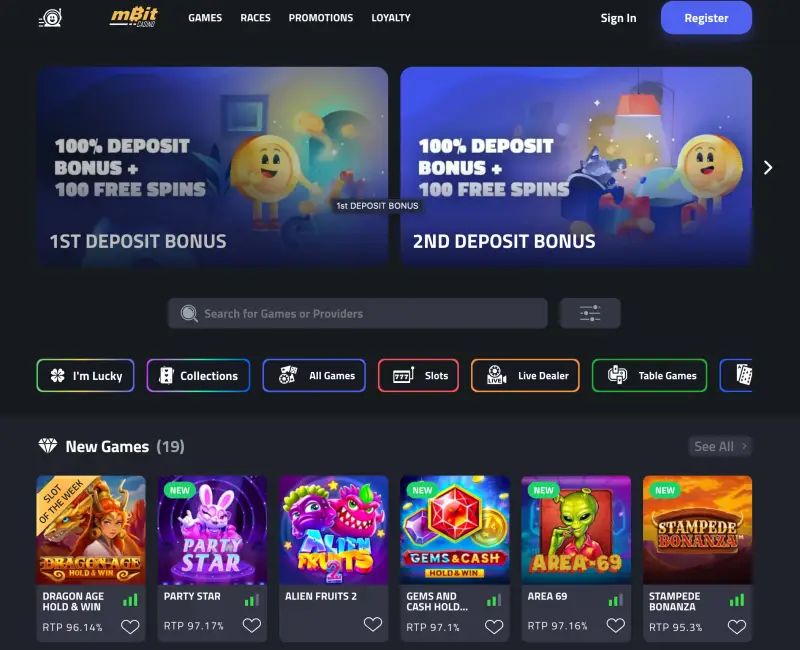Click the Register button
Image resolution: width=800 pixels, height=650 pixels.
point(706,18)
